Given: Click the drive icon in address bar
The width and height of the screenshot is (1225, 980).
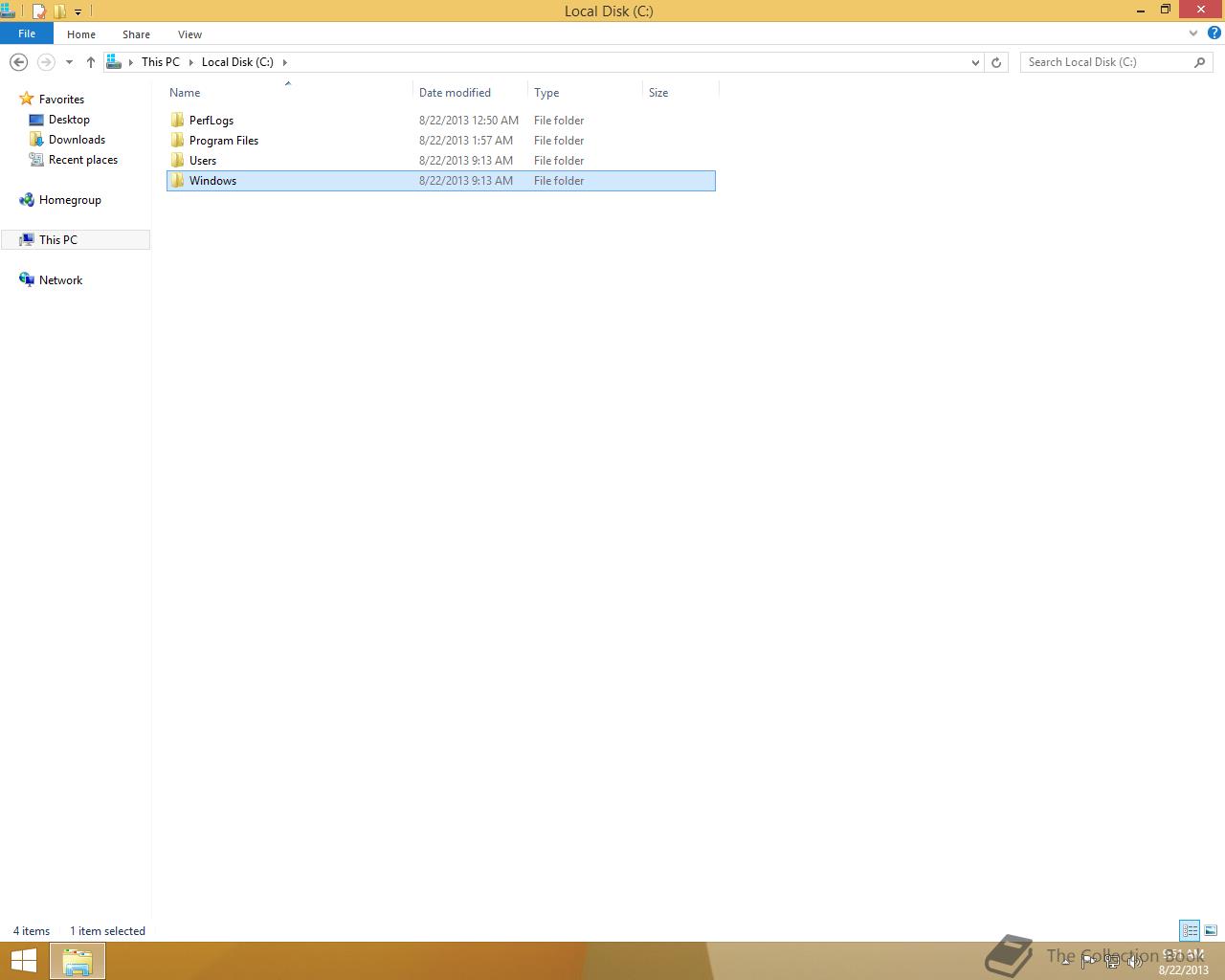Looking at the screenshot, I should pos(114,62).
